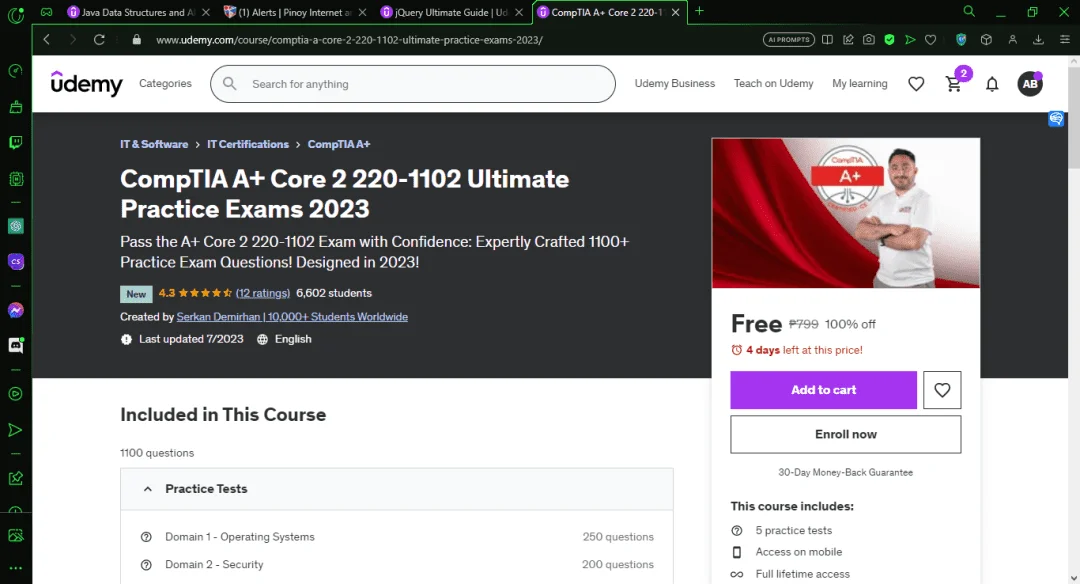The width and height of the screenshot is (1080, 584).
Task: Open the extensions cube icon
Action: point(986,40)
